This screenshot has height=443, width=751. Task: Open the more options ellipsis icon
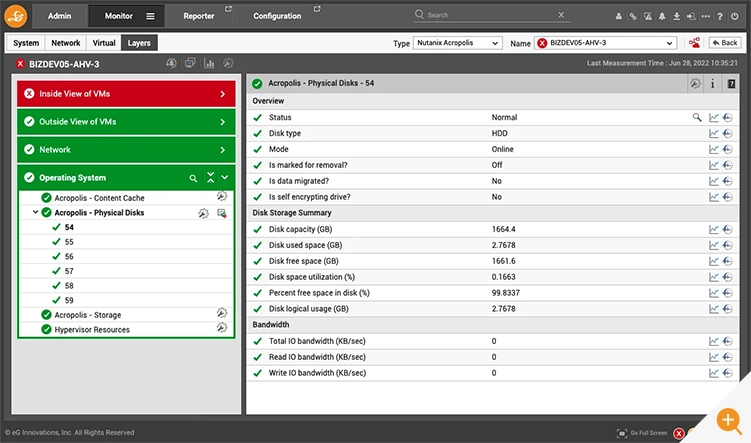705,16
